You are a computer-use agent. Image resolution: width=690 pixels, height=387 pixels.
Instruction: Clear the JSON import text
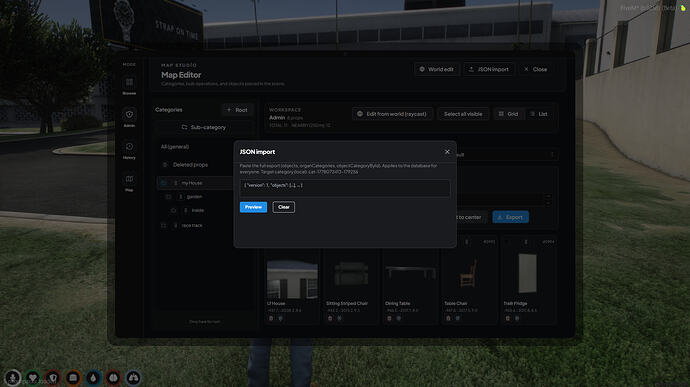click(284, 207)
